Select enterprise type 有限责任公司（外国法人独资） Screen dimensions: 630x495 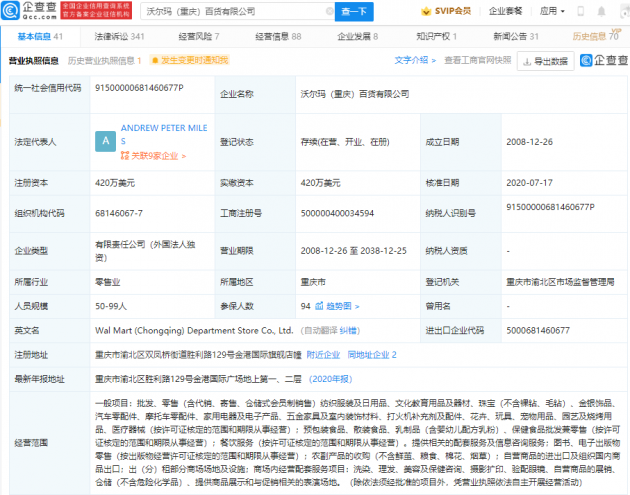[145, 251]
